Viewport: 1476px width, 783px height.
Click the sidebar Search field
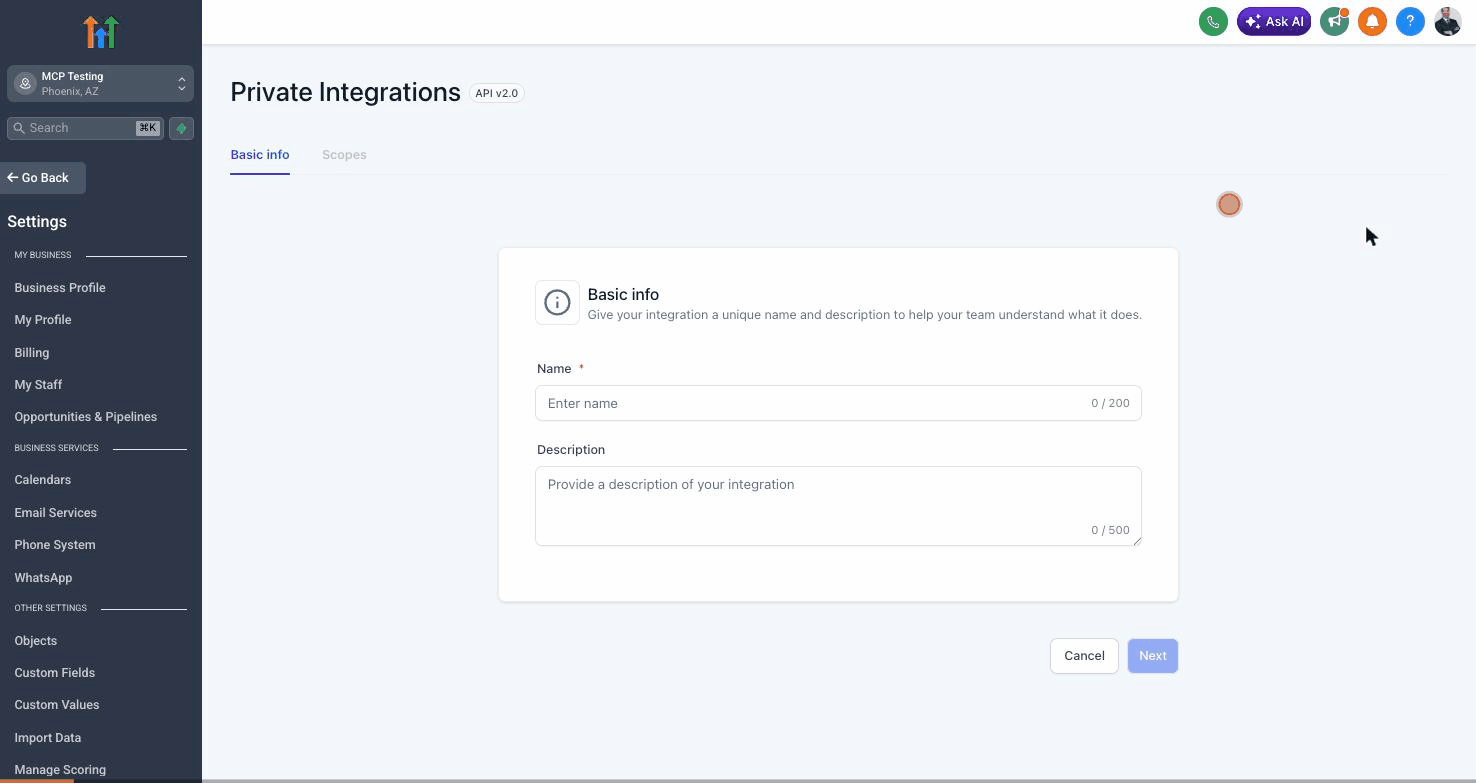(x=85, y=128)
